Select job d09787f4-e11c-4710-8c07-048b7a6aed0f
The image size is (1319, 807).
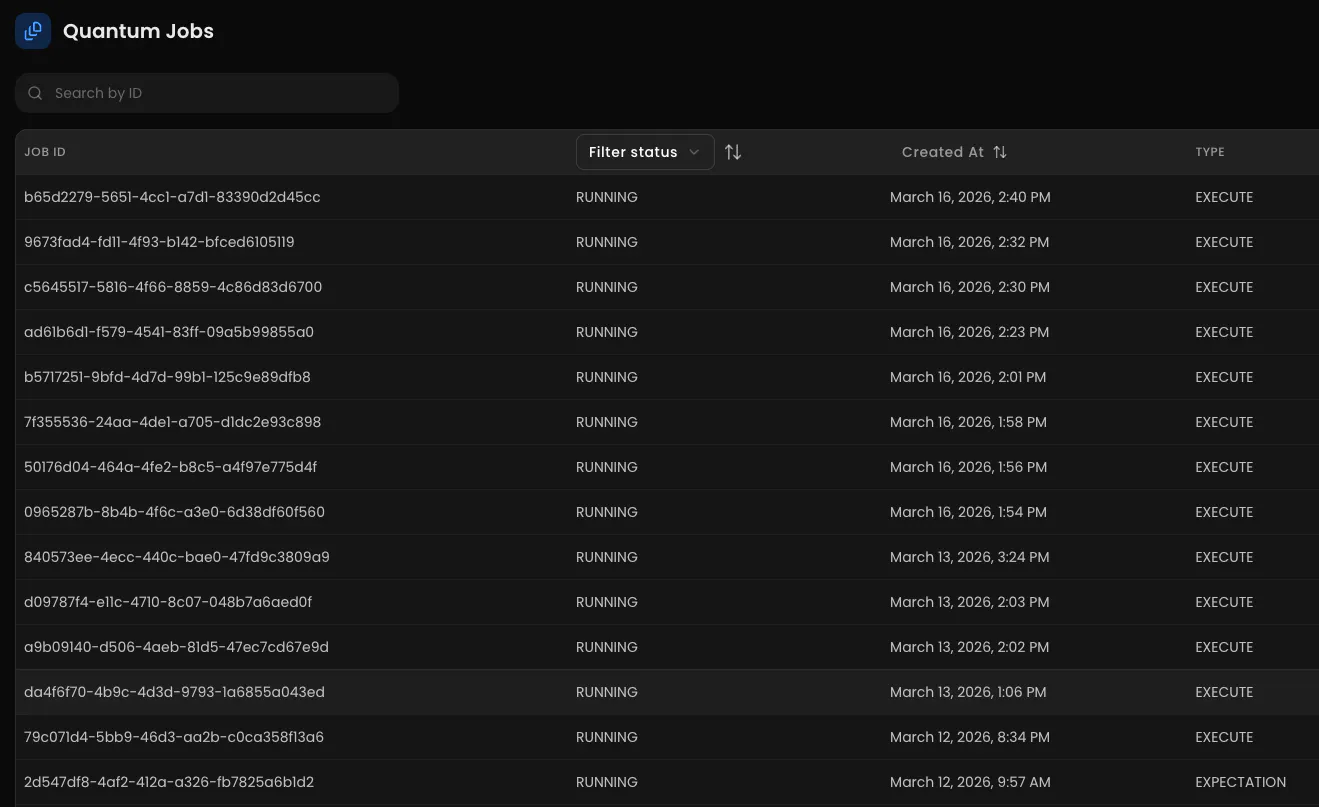coord(168,602)
